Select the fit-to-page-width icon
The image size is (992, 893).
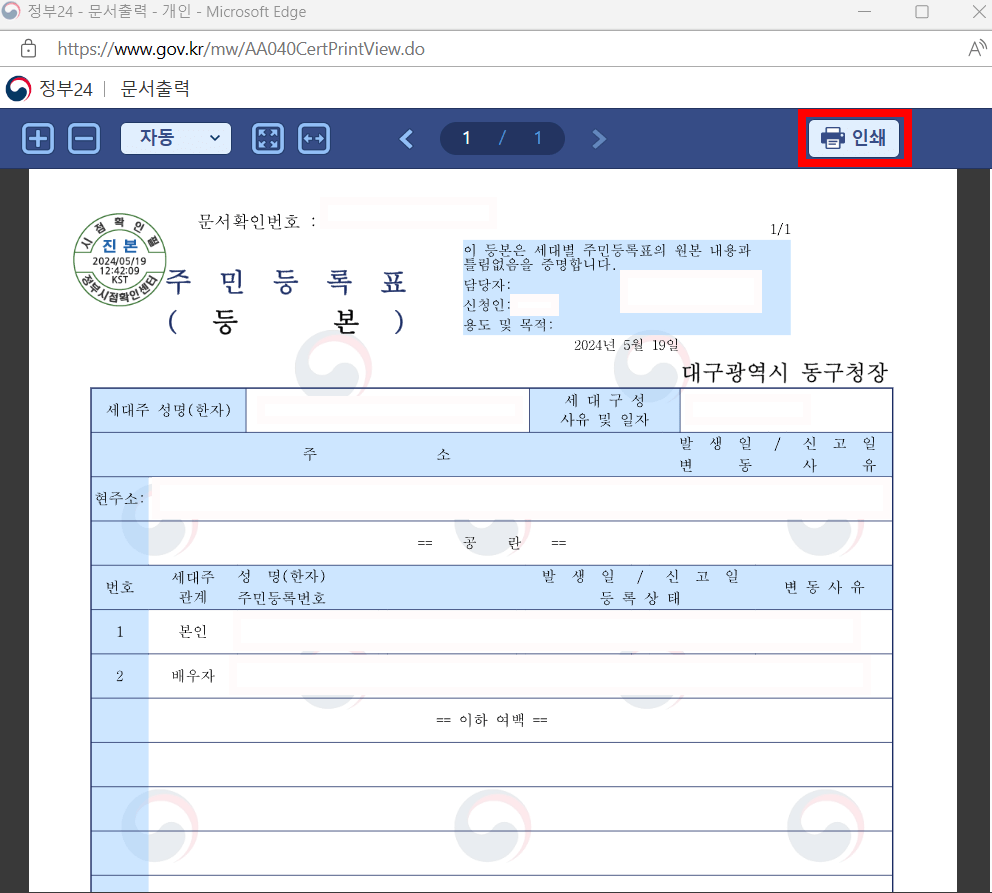point(314,138)
